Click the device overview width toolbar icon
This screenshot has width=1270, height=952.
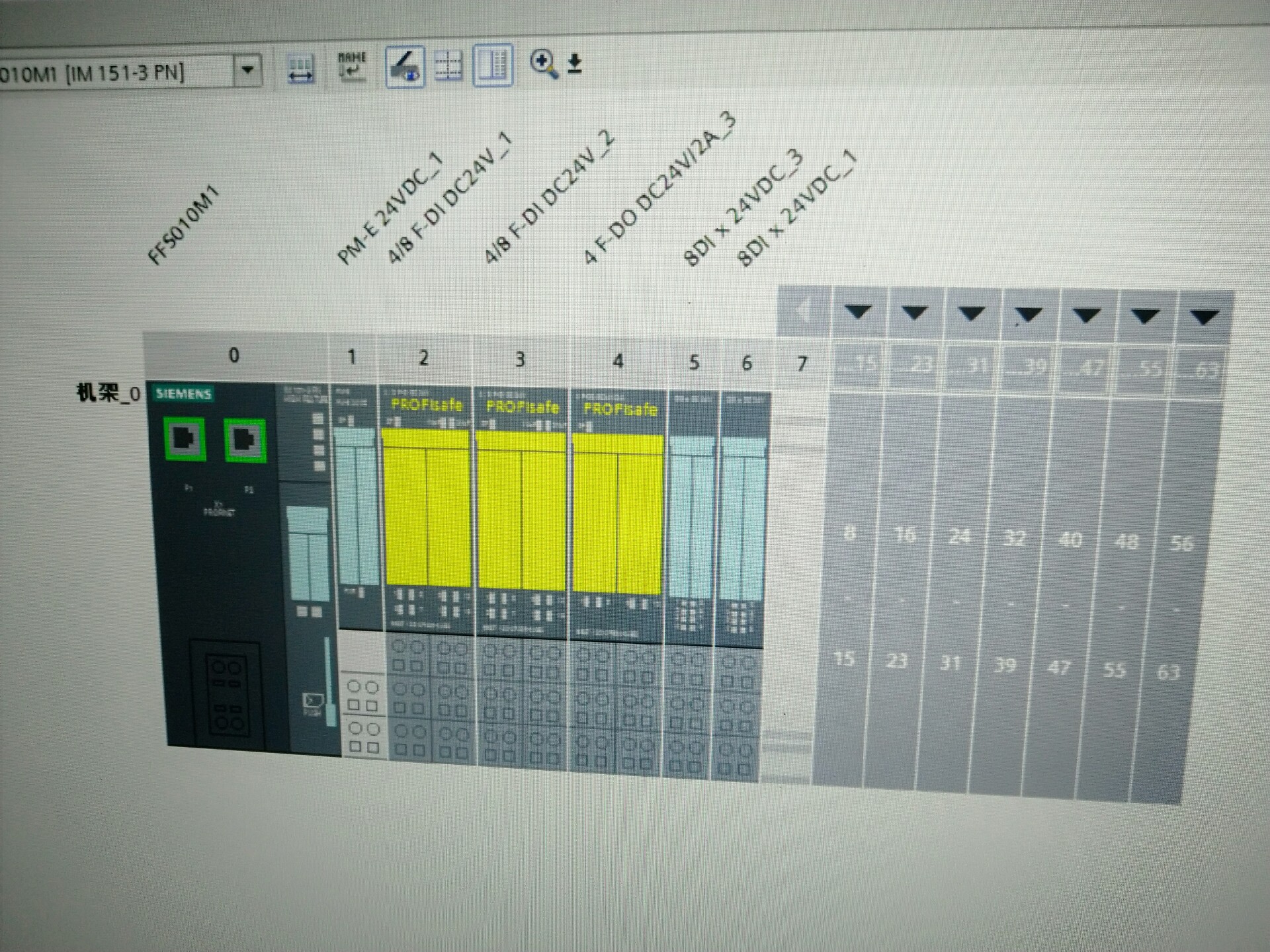(x=300, y=68)
